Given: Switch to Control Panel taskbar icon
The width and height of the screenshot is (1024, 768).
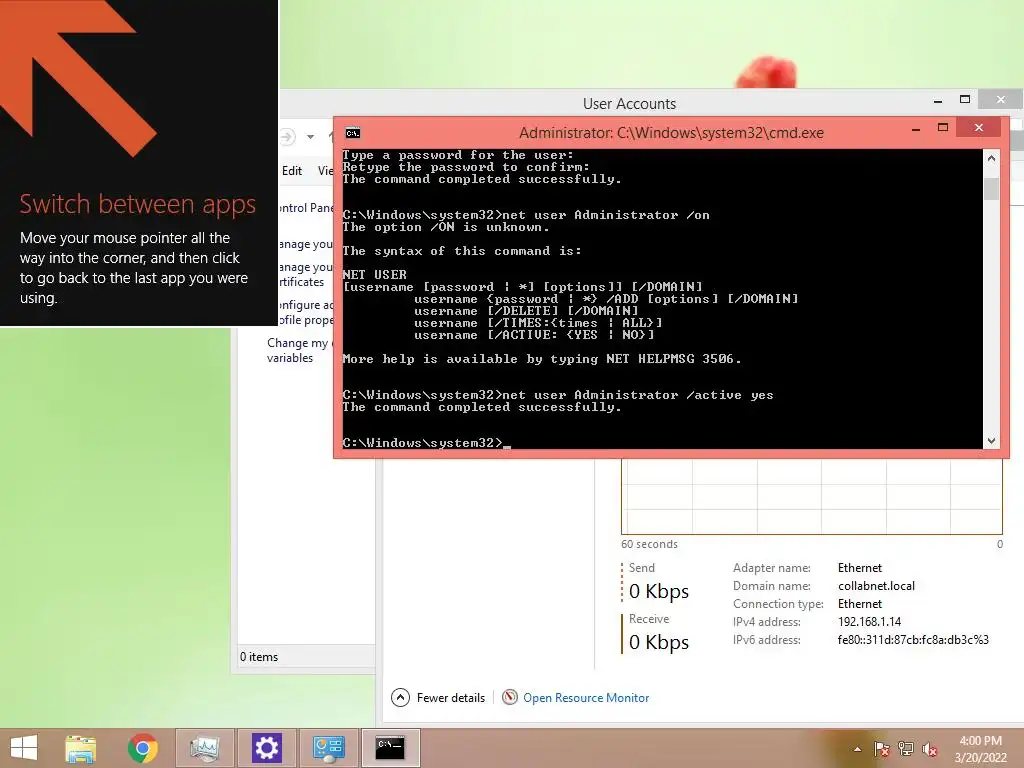Looking at the screenshot, I should click(328, 748).
